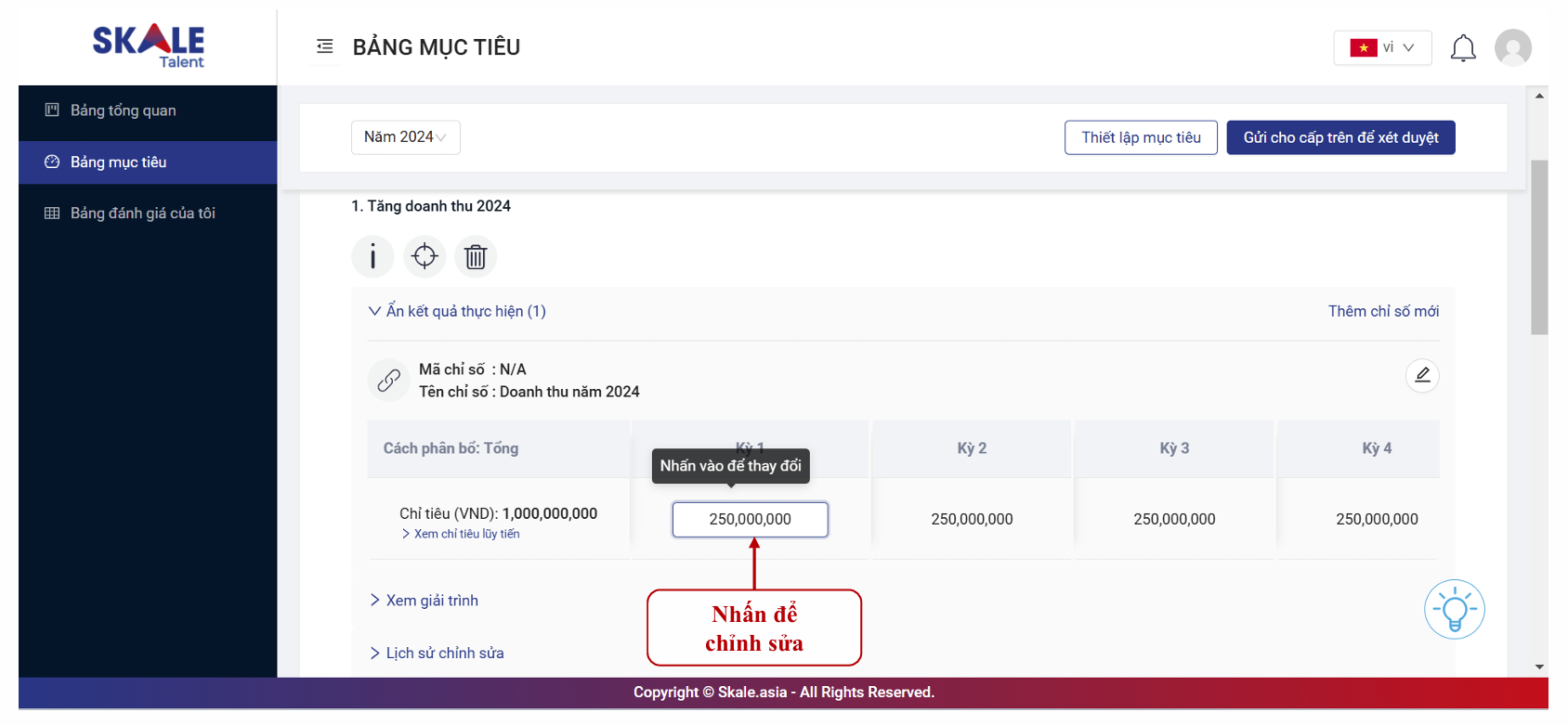1568x725 pixels.
Task: Expand Lịch sử chỉnh sửa section
Action: (x=437, y=654)
